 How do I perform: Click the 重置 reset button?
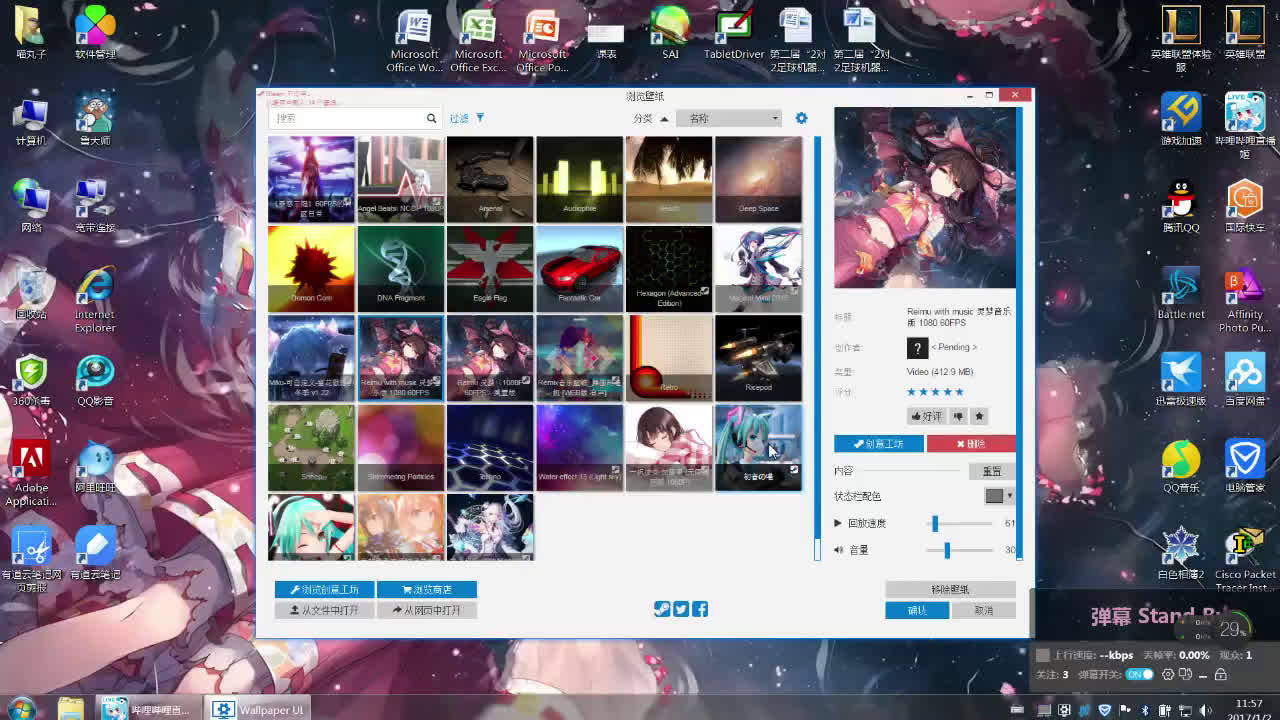pos(992,471)
